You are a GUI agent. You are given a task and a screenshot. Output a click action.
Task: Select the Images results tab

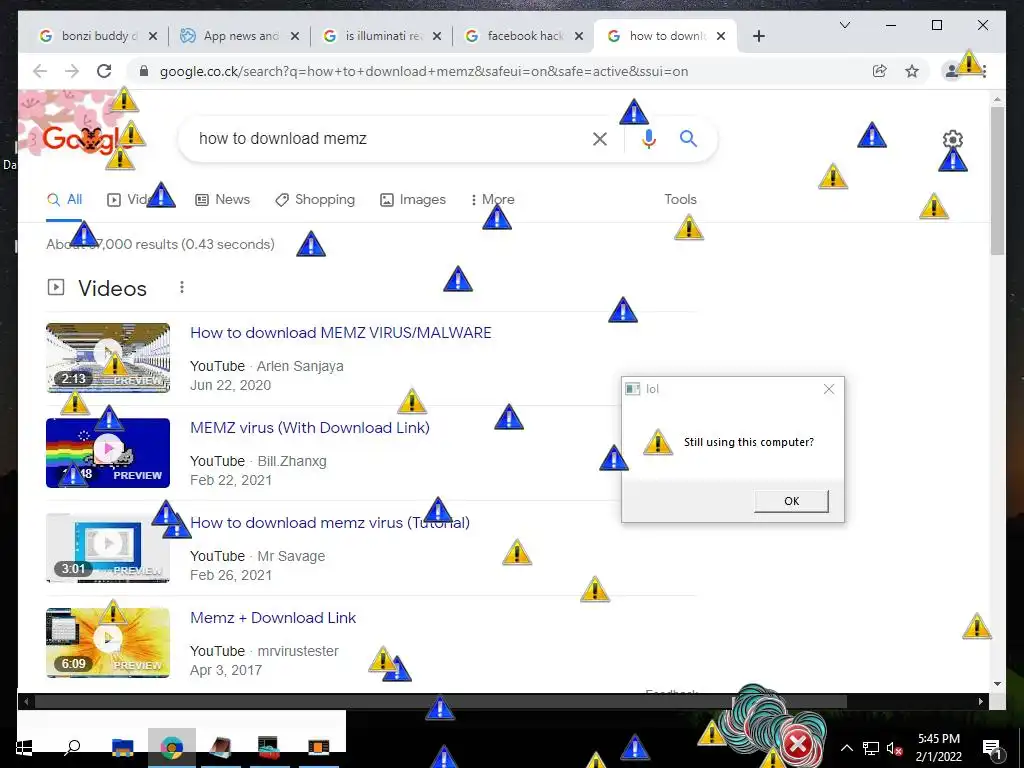point(413,199)
